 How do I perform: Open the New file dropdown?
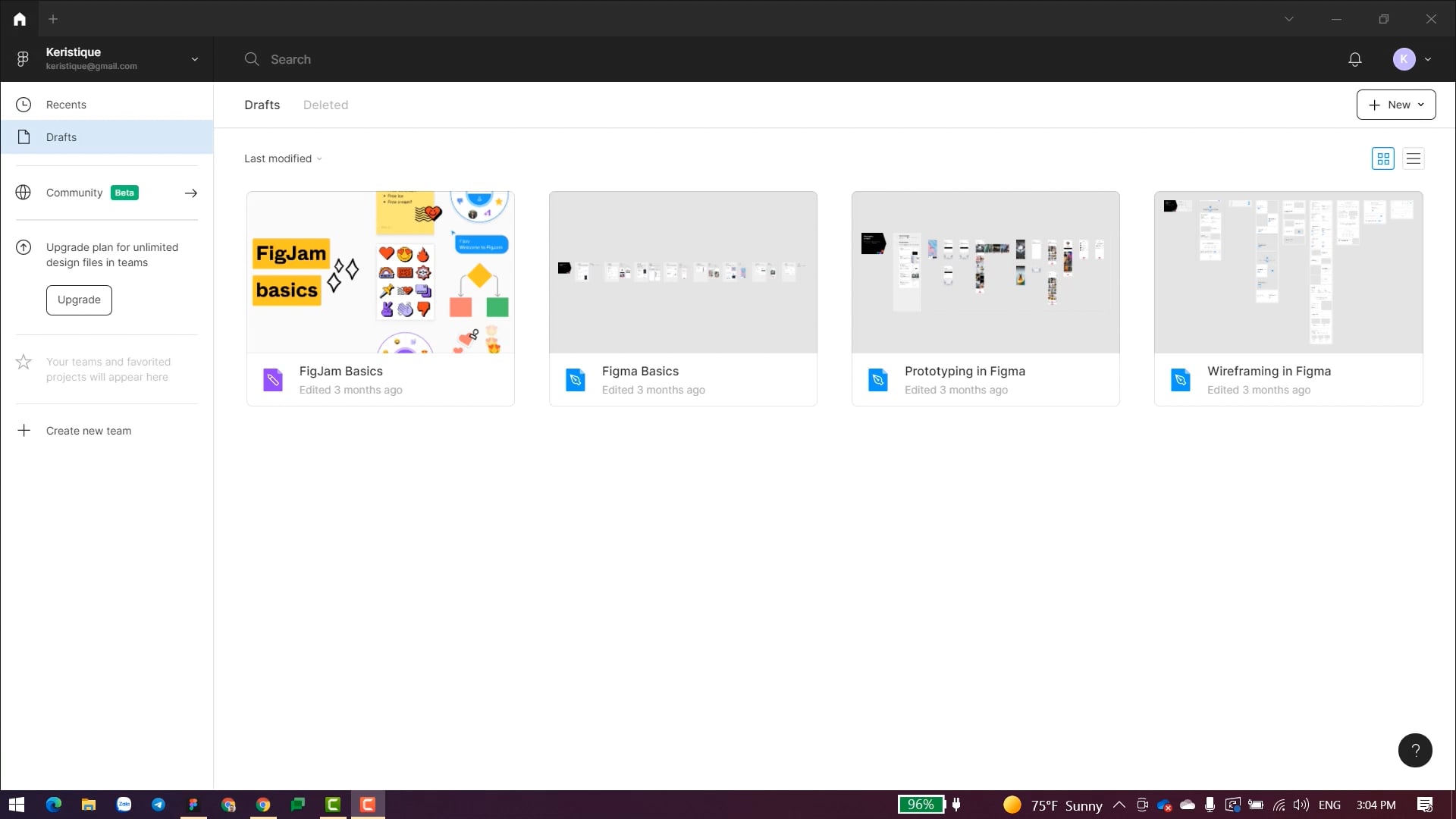(x=1396, y=105)
